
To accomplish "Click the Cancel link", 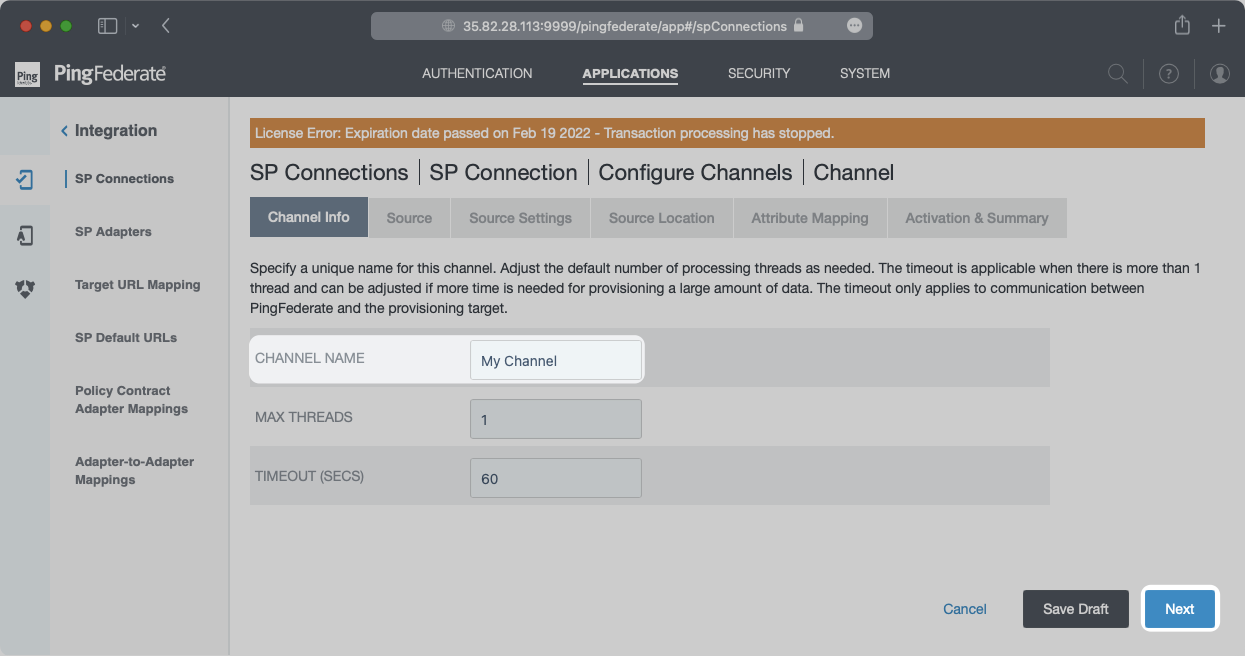I will (x=965, y=609).
